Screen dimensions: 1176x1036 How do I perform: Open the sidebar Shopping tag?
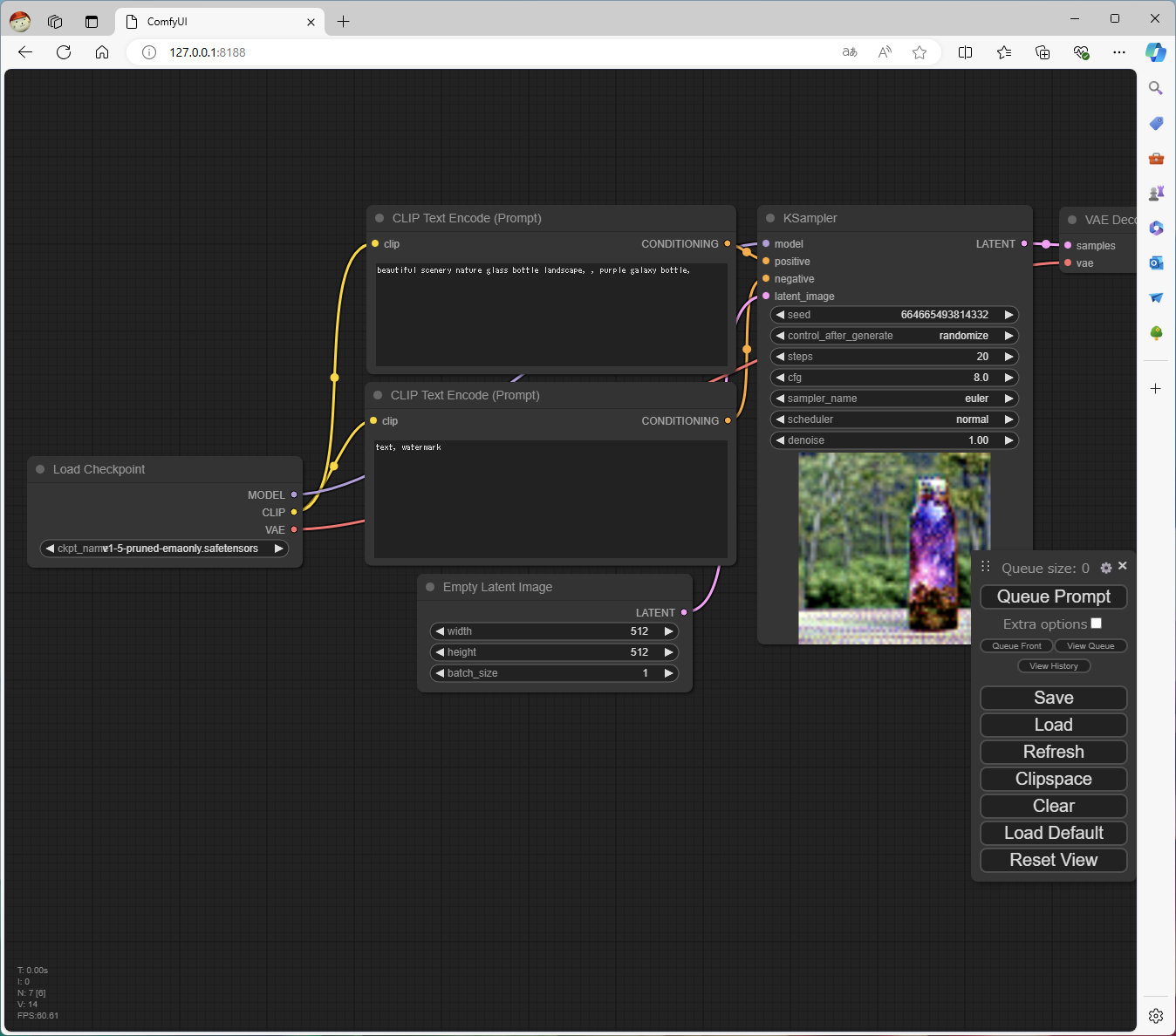[x=1156, y=123]
